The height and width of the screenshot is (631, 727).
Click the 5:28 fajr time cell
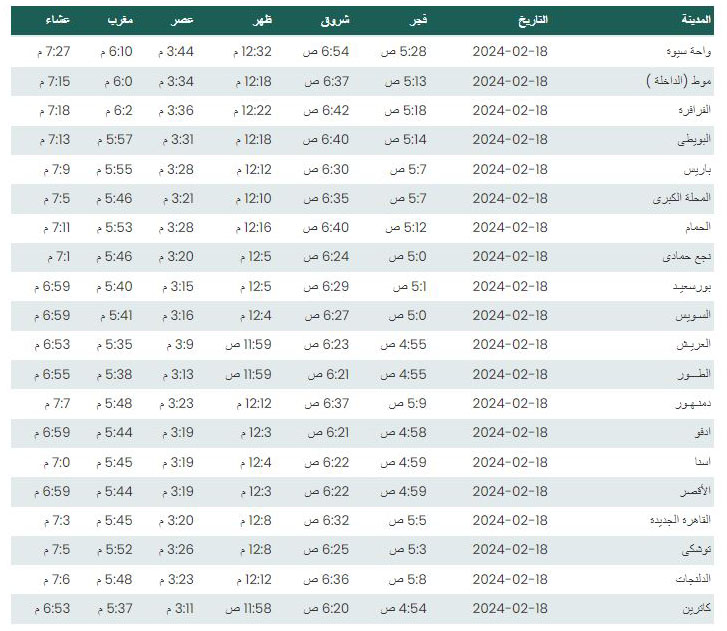point(404,51)
